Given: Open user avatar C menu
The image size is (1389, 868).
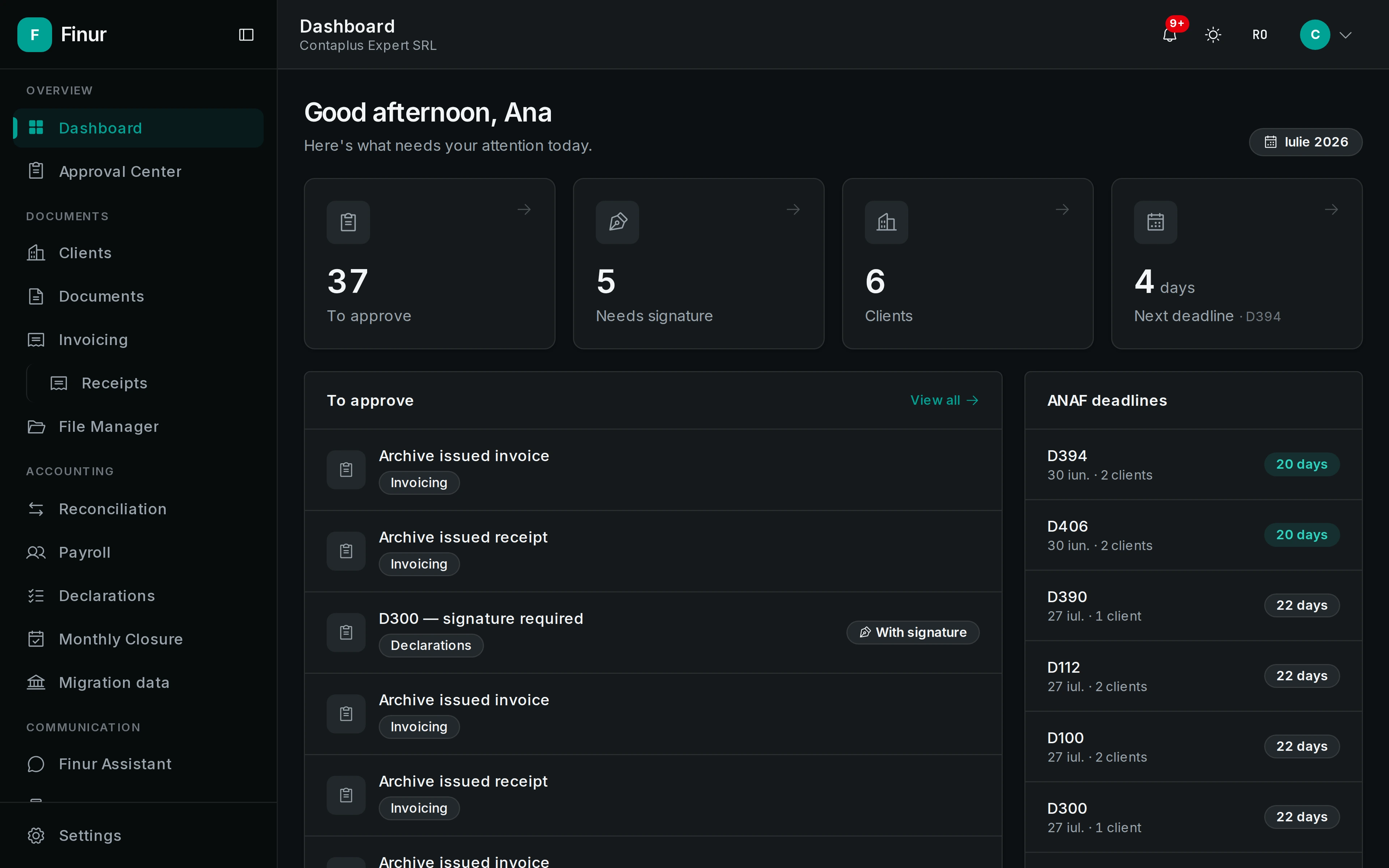Looking at the screenshot, I should pyautogui.click(x=1315, y=35).
